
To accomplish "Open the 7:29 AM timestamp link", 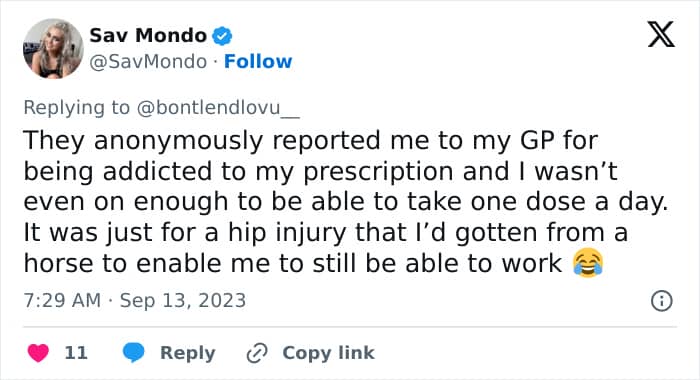I will 62,301.
